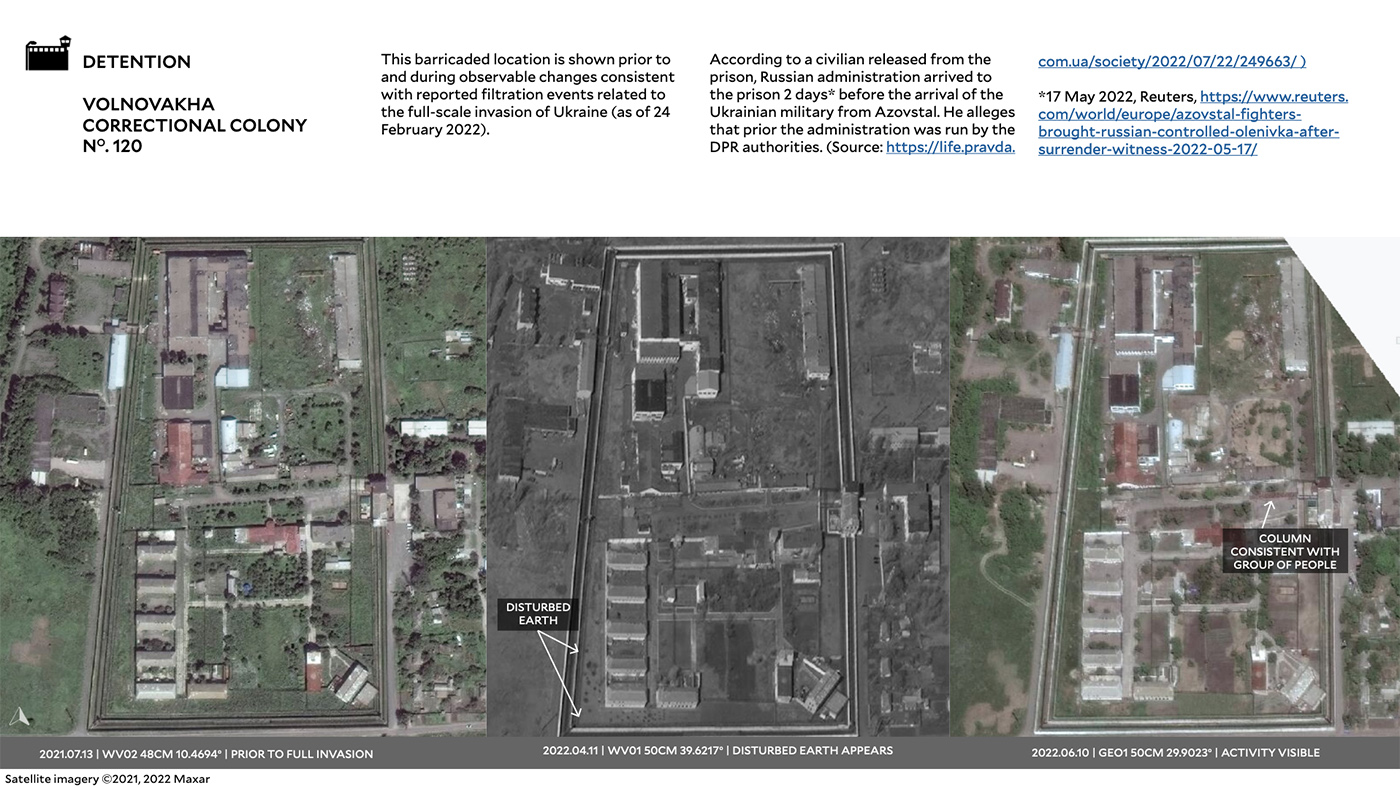
Task: Open the life.pravda source link
Action: click(x=950, y=147)
